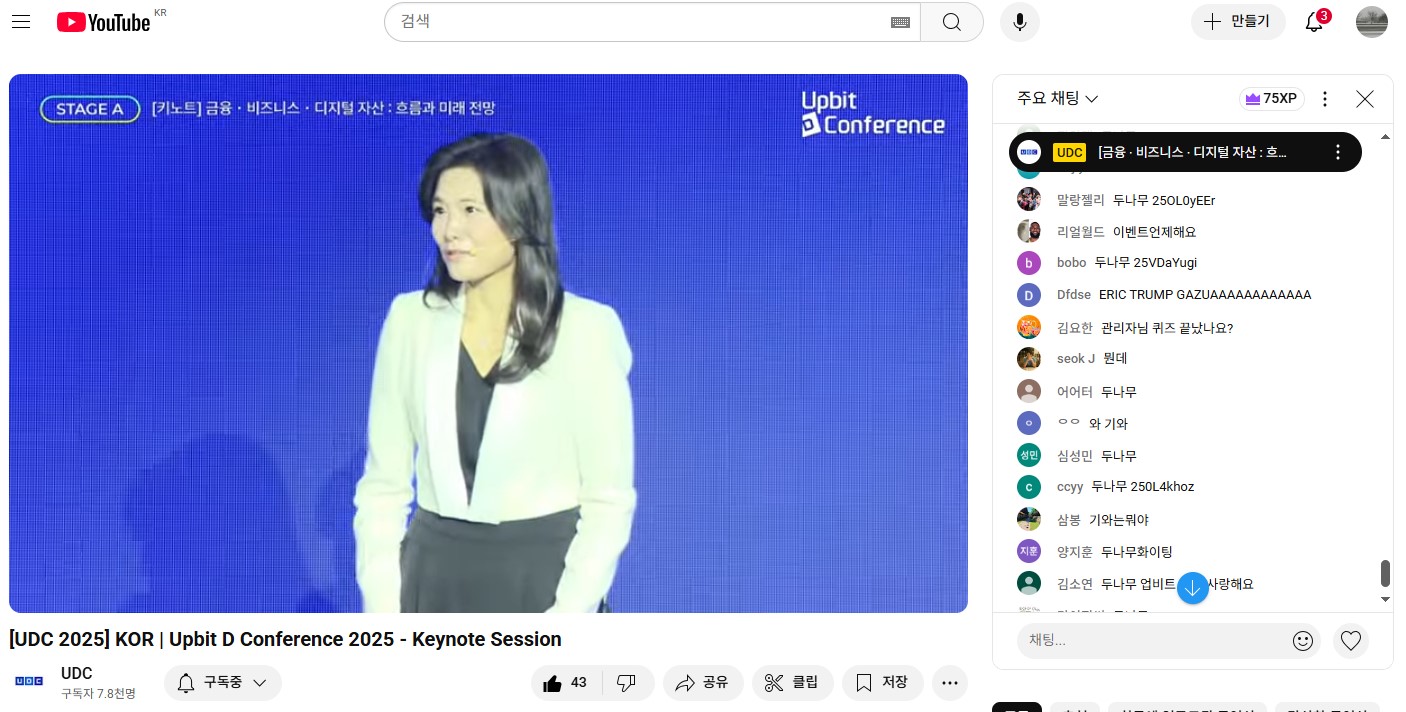Screen dimensions: 1406x712
Task: Open the UDC channel name link
Action: pos(77,673)
